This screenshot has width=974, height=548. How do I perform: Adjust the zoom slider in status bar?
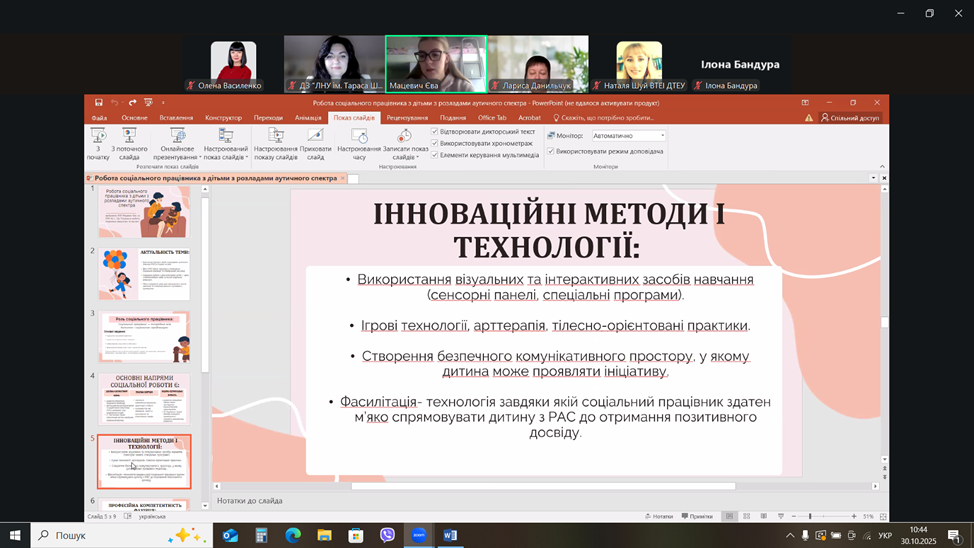point(810,516)
